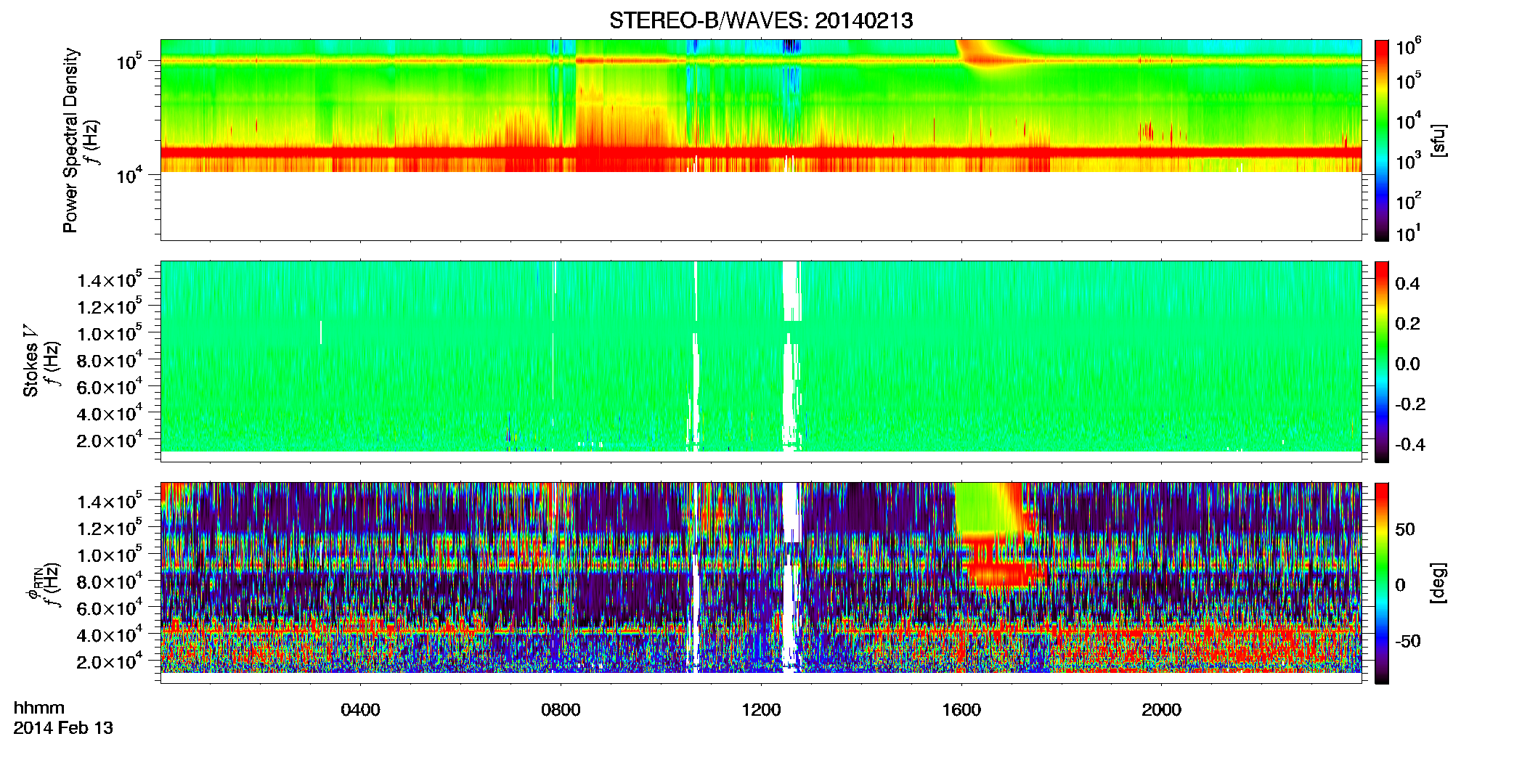This screenshot has height=784, width=1522.
Task: Click the "[sfu]" color bar unit label
Action: 1438,140
